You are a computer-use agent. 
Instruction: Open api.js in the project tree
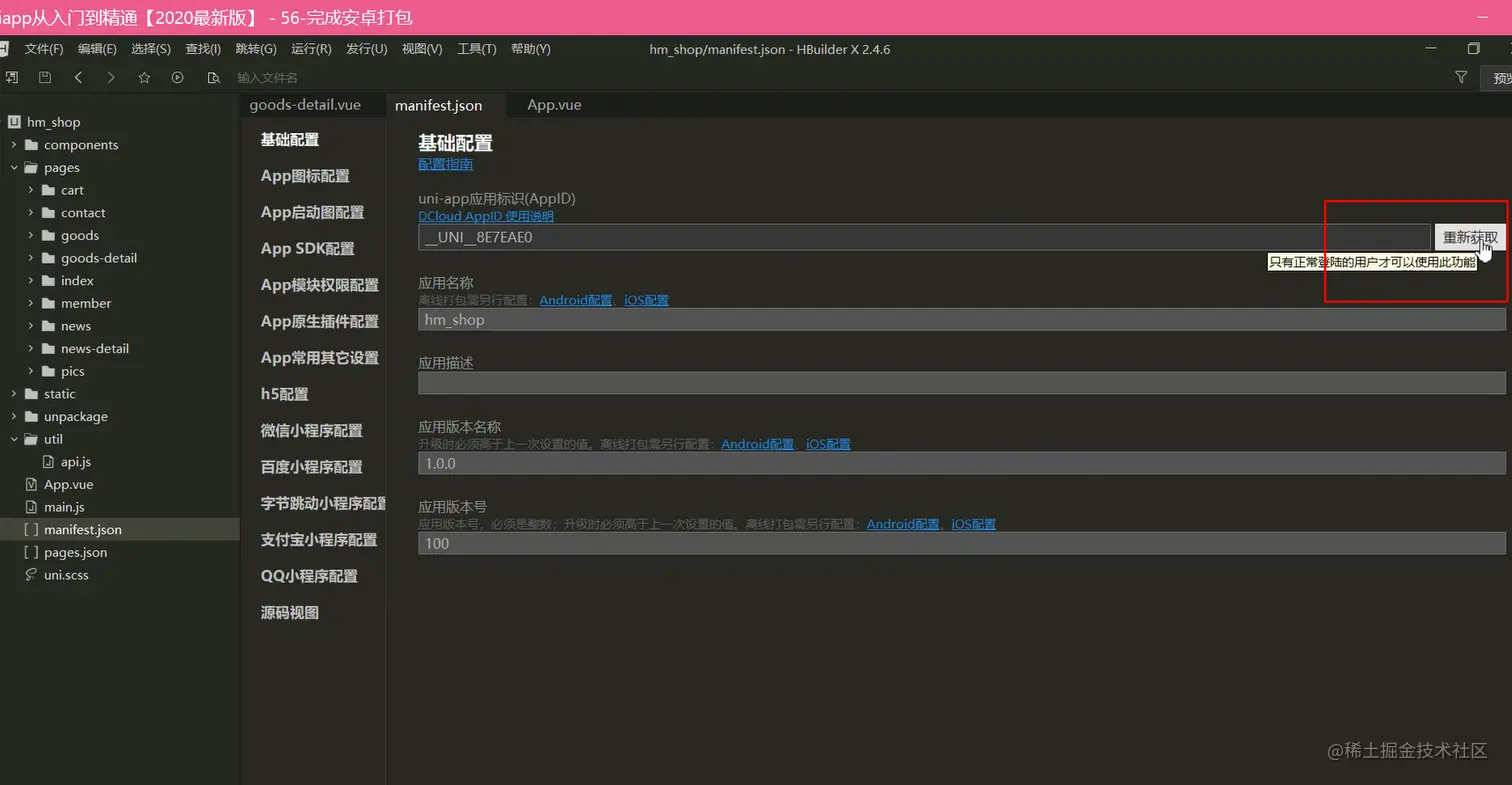pyautogui.click(x=76, y=462)
